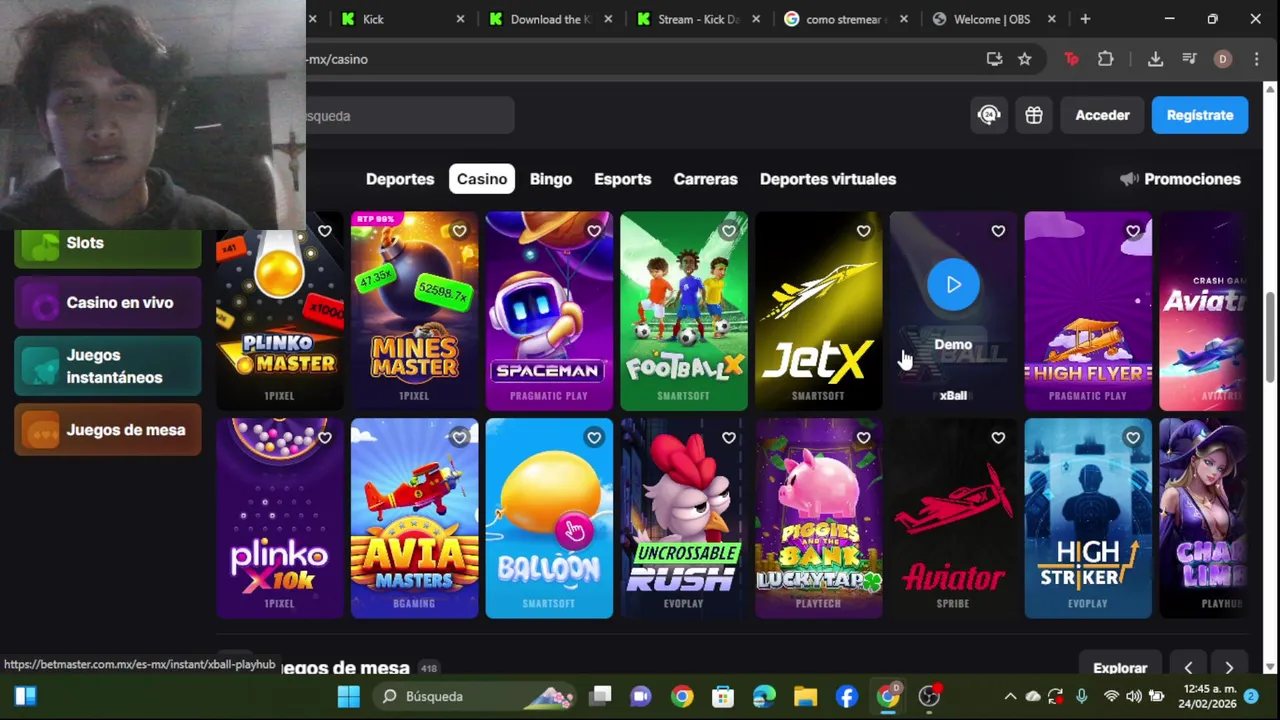
Task: Click the Regístrate sign-up button
Action: [1200, 115]
